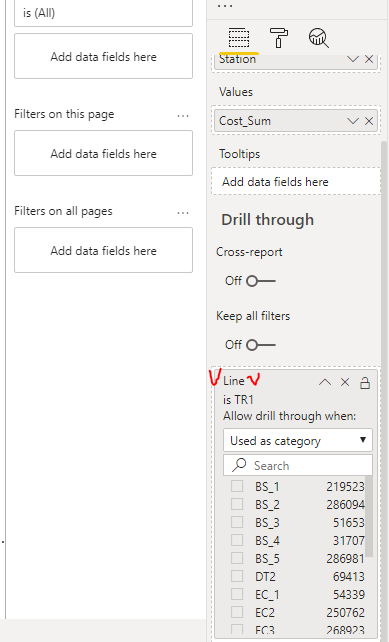Remove the Station field
Image resolution: width=389 pixels, height=642 pixels.
pos(369,59)
